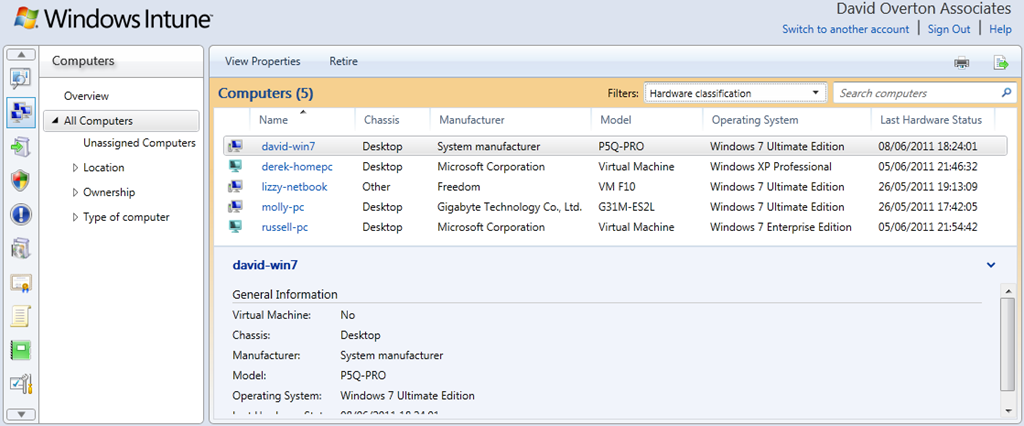Open the Endpoint Protection shield icon

tap(21, 181)
